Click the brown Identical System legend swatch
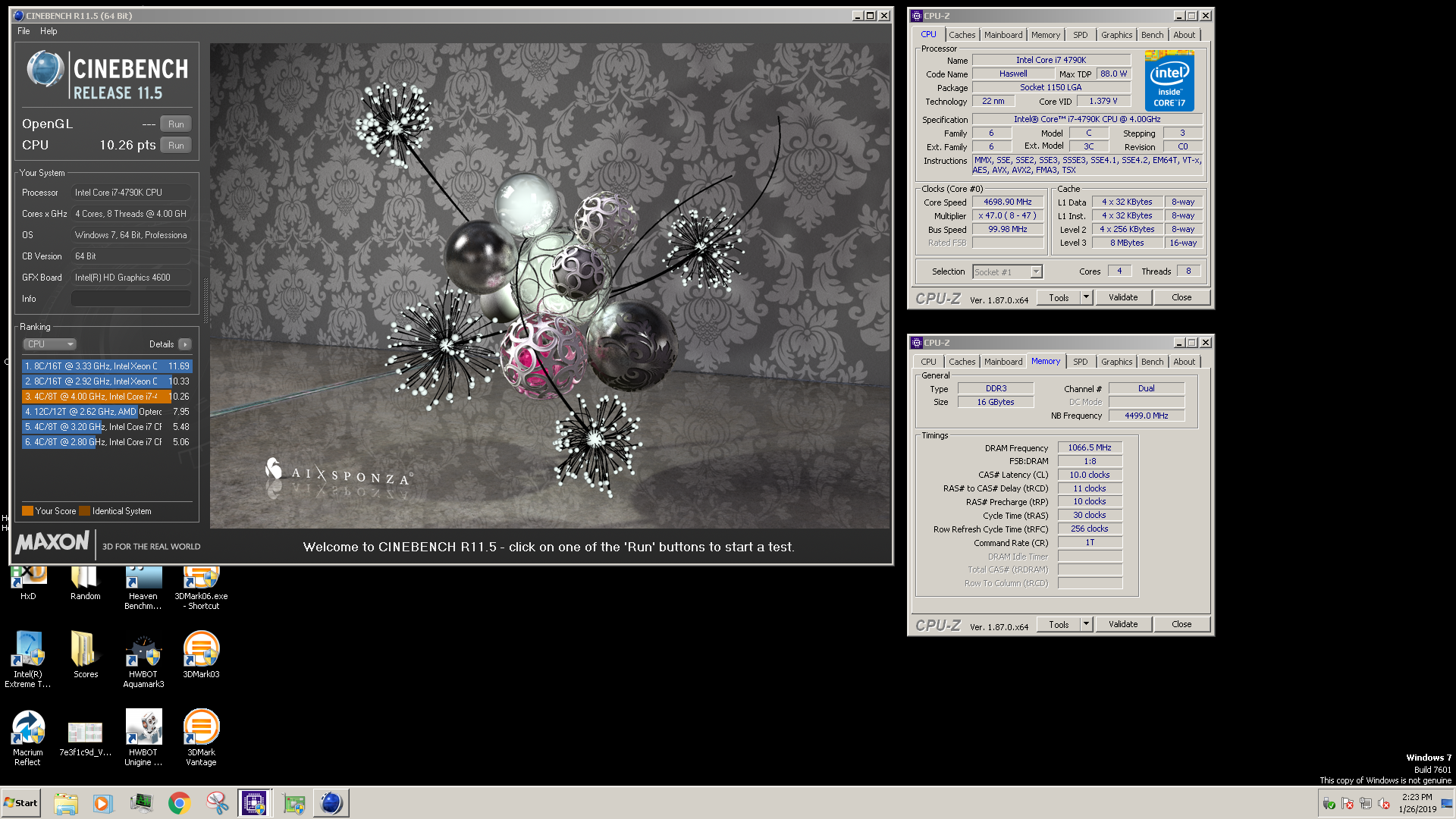Screen dimensions: 1456x819 (x=84, y=511)
